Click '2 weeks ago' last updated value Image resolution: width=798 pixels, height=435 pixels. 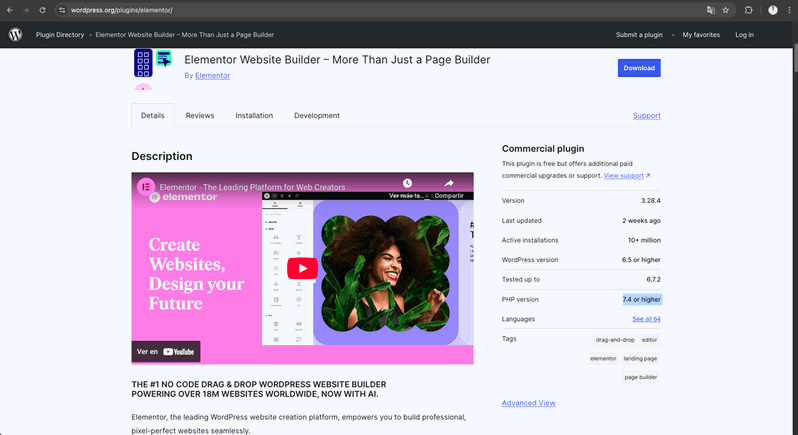click(x=641, y=221)
